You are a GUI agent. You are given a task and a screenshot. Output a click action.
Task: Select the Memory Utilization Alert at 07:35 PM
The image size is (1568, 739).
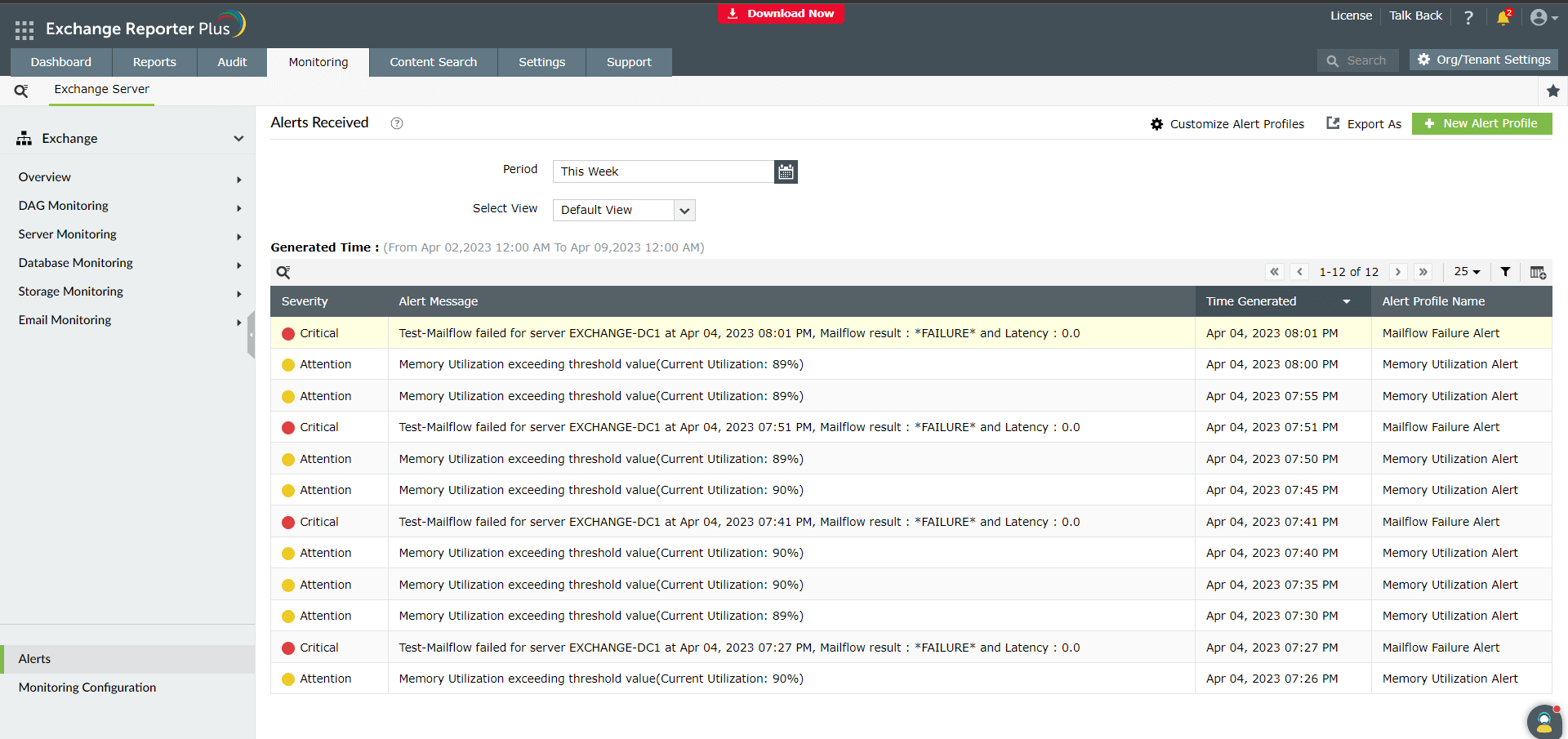tap(1450, 585)
